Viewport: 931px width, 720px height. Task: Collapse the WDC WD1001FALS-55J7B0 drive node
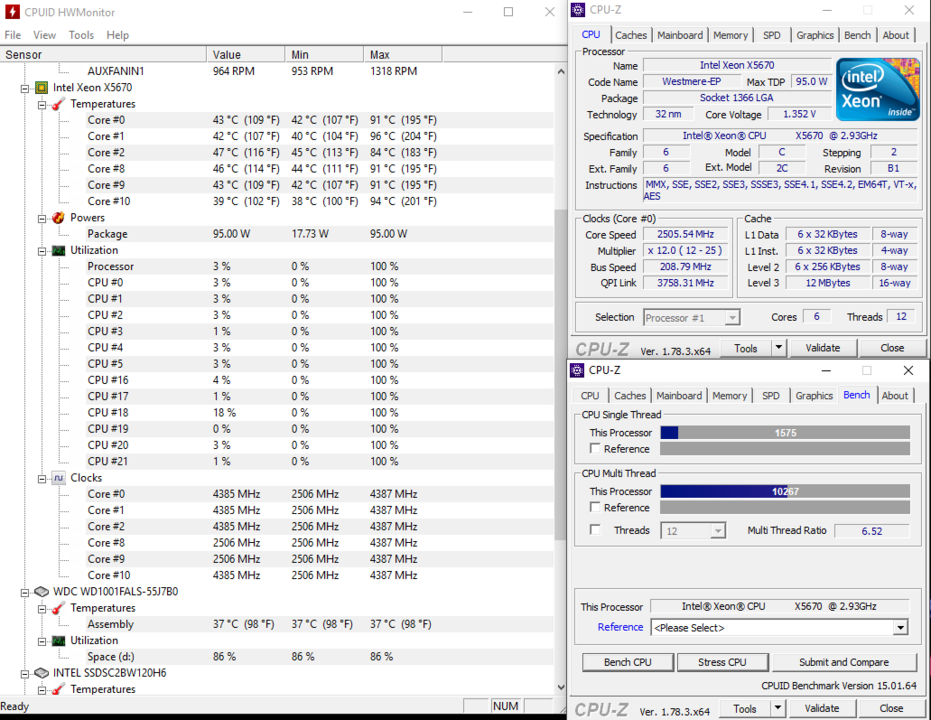25,592
